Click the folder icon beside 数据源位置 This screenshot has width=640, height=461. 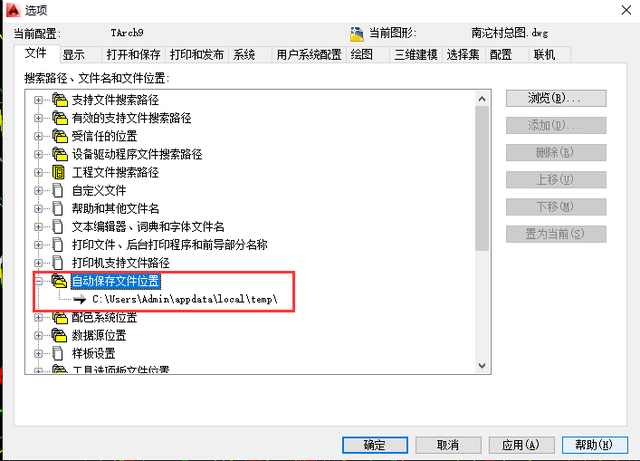click(x=60, y=335)
